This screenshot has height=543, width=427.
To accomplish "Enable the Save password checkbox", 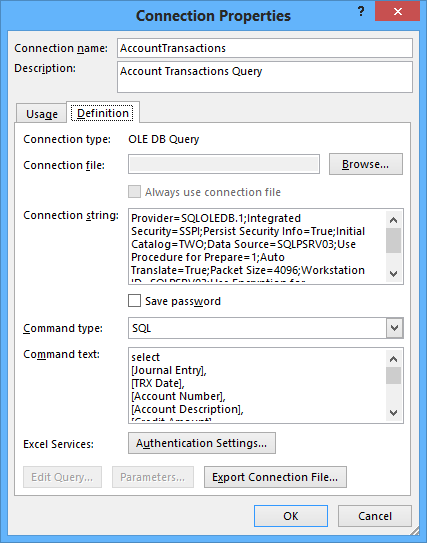I will [x=134, y=301].
